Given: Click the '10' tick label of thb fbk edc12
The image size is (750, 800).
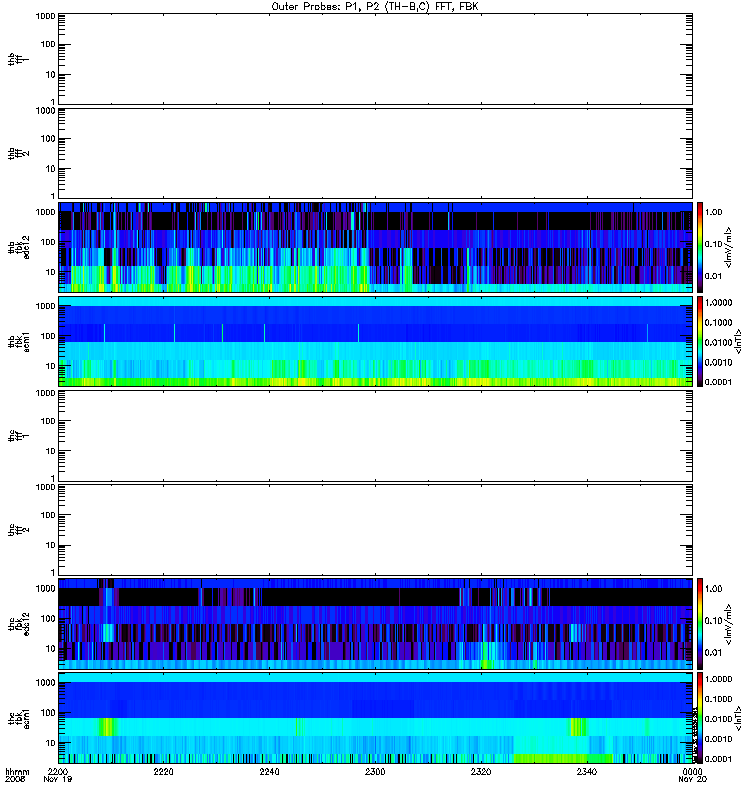Looking at the screenshot, I should point(51,272).
